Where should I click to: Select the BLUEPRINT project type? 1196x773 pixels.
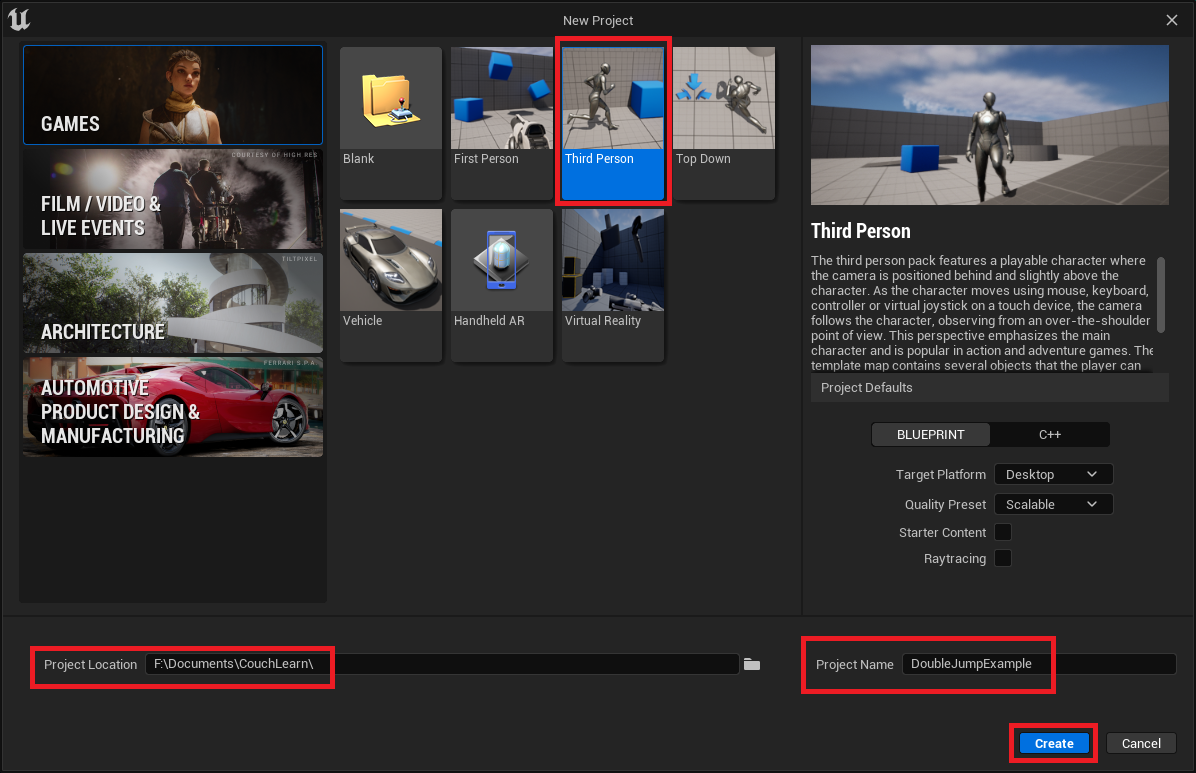[x=930, y=435]
